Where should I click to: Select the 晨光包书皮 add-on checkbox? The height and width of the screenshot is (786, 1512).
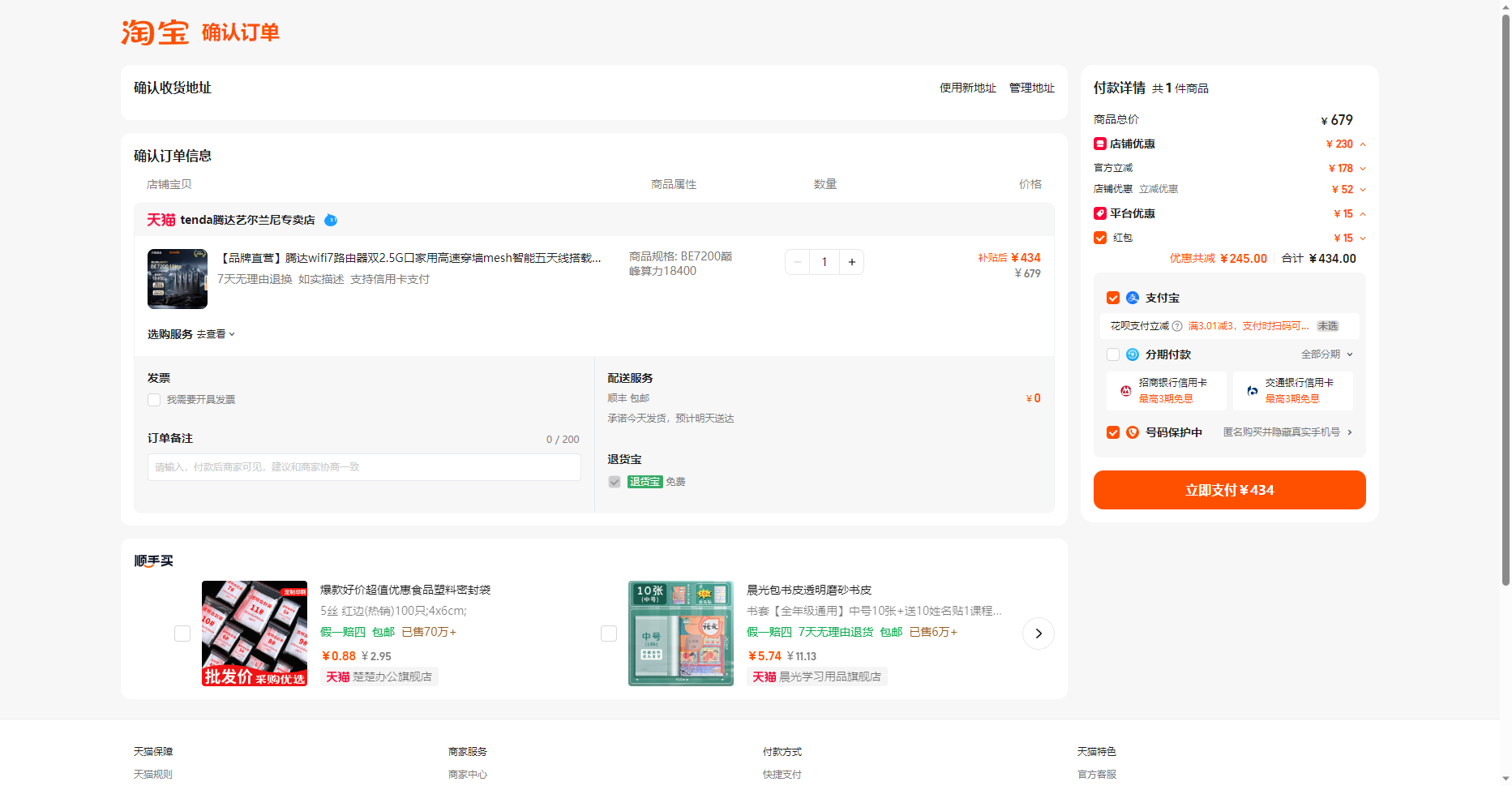609,634
